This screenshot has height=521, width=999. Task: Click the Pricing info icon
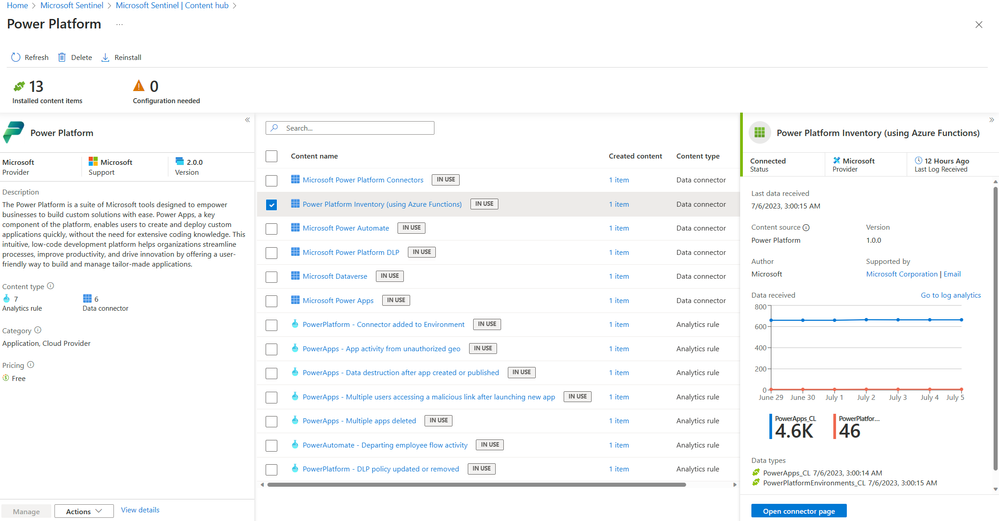coord(31,365)
